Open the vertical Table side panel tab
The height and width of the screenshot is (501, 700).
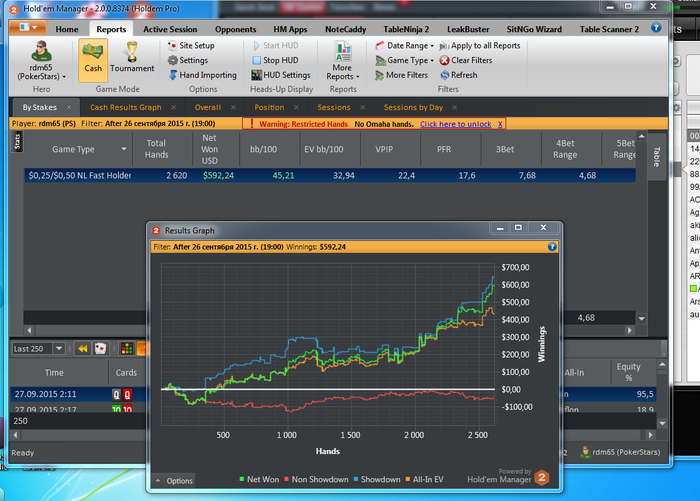(x=656, y=157)
